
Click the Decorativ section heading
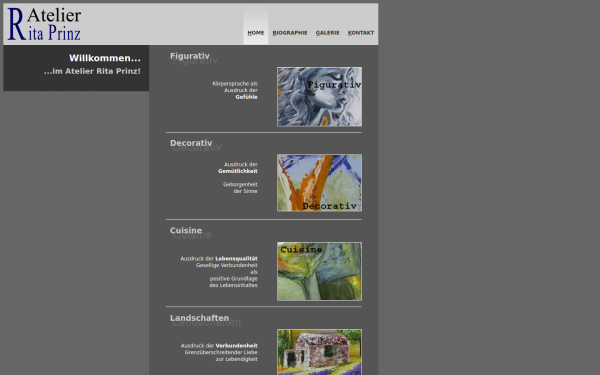point(191,143)
